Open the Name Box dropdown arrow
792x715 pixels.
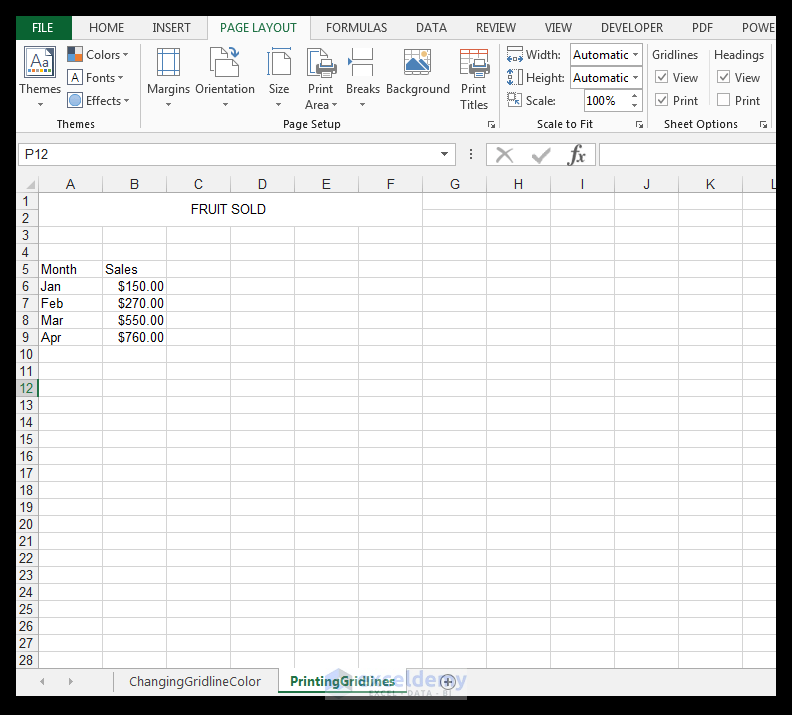pos(444,154)
